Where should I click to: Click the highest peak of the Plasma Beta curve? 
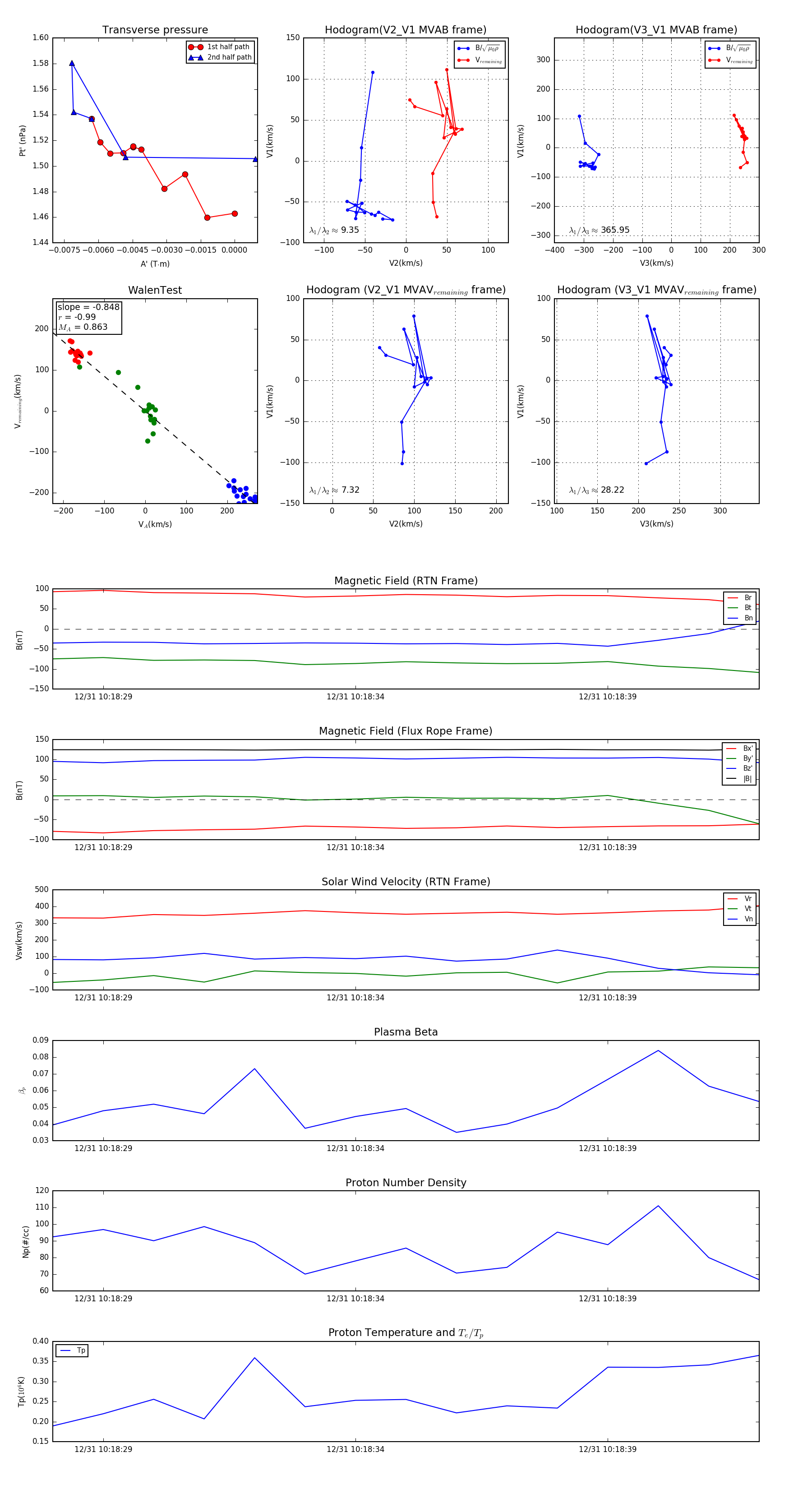click(658, 1050)
